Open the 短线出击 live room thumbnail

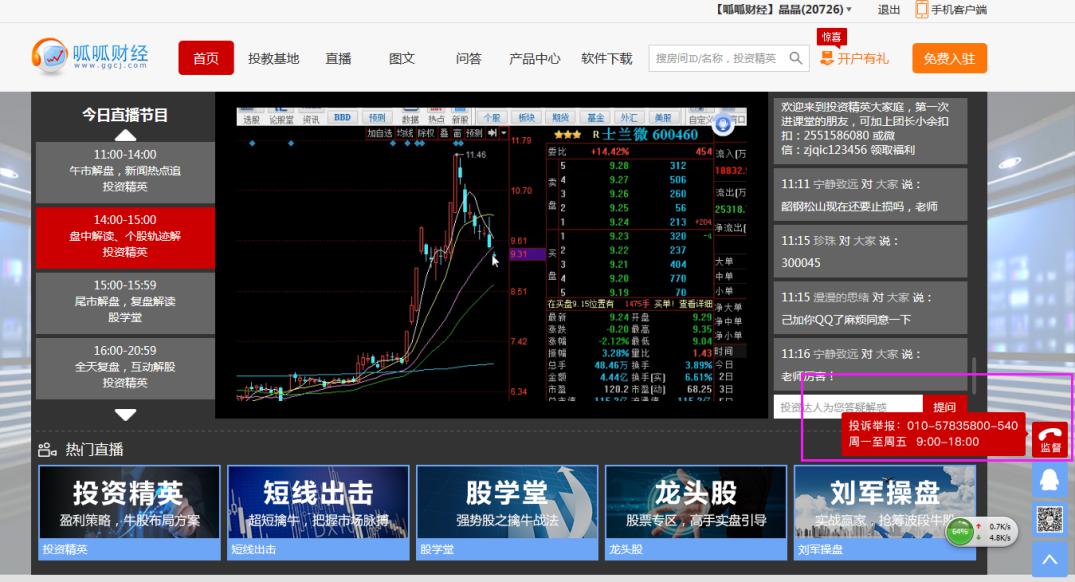point(318,512)
